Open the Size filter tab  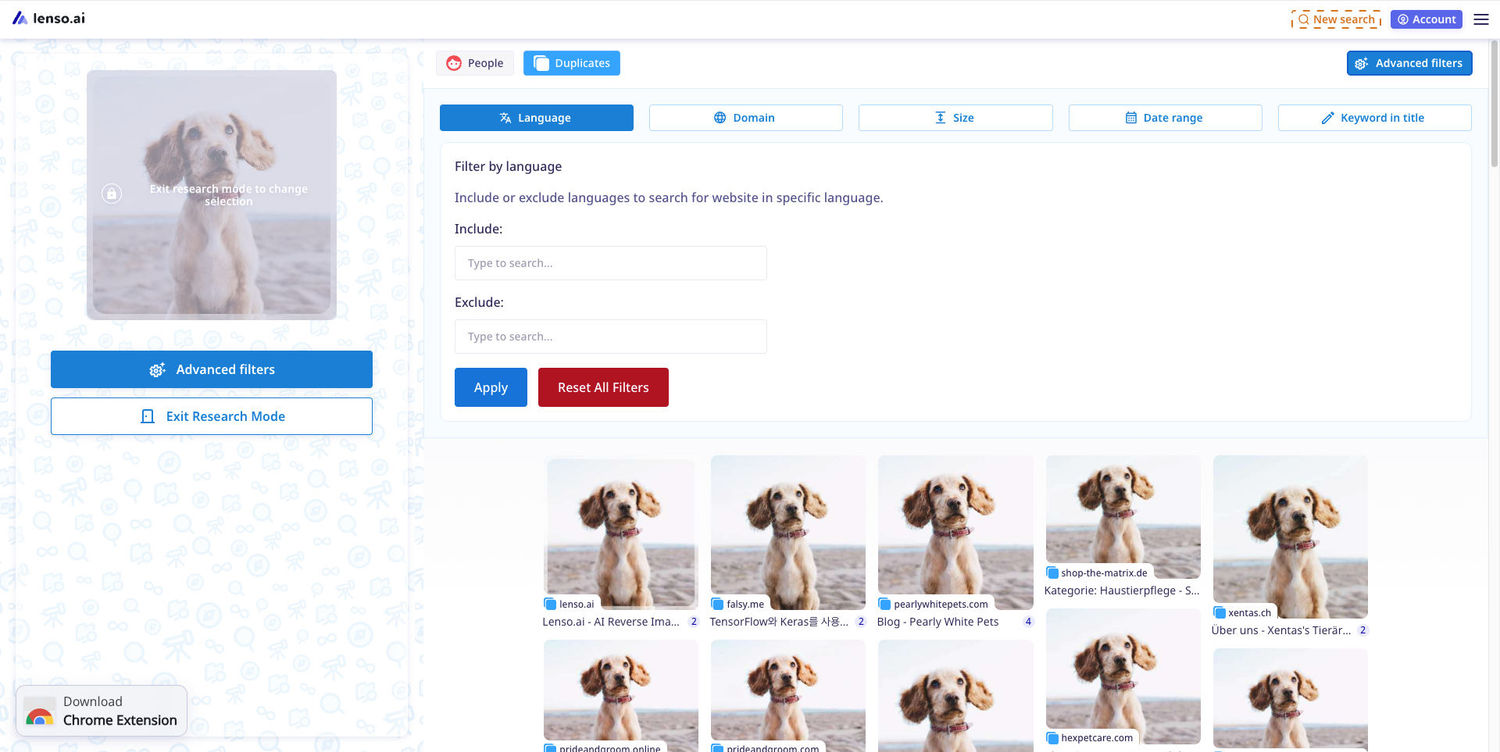956,118
